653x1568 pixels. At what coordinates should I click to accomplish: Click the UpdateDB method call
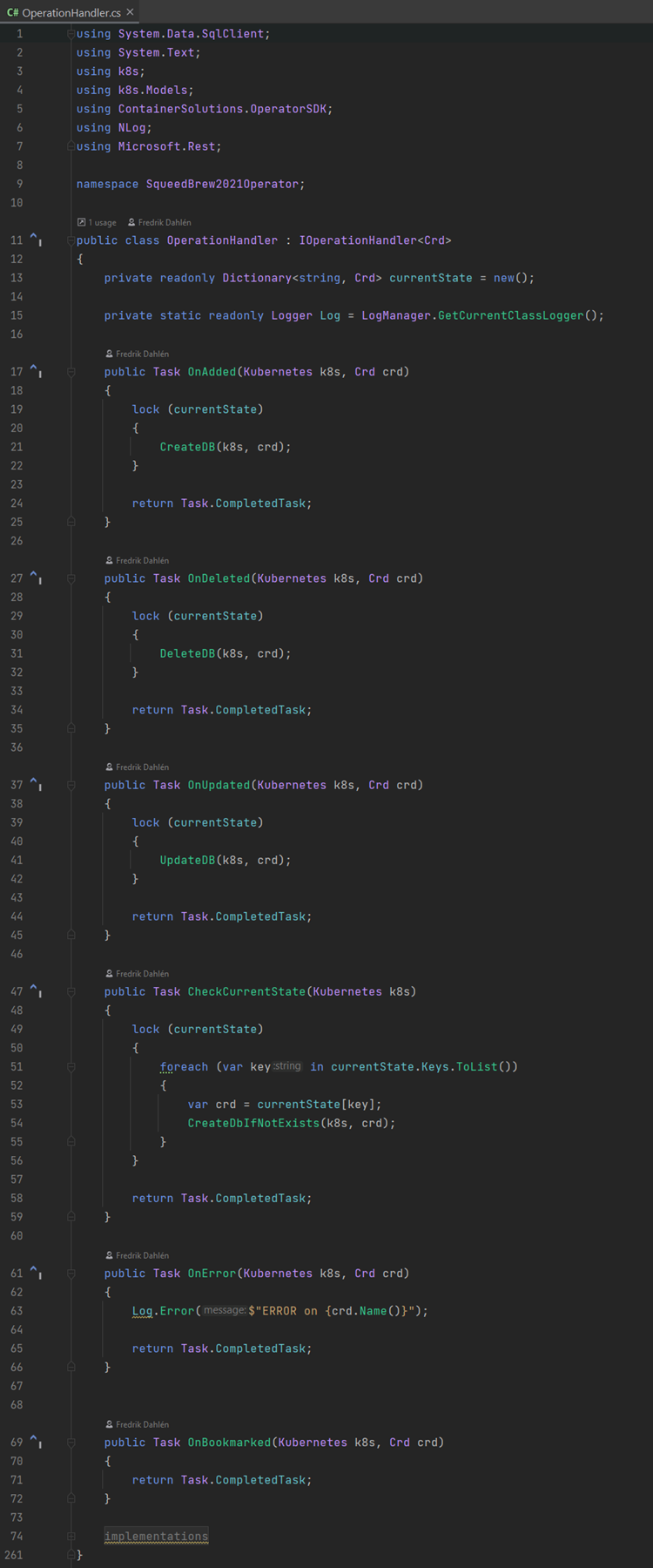(187, 860)
